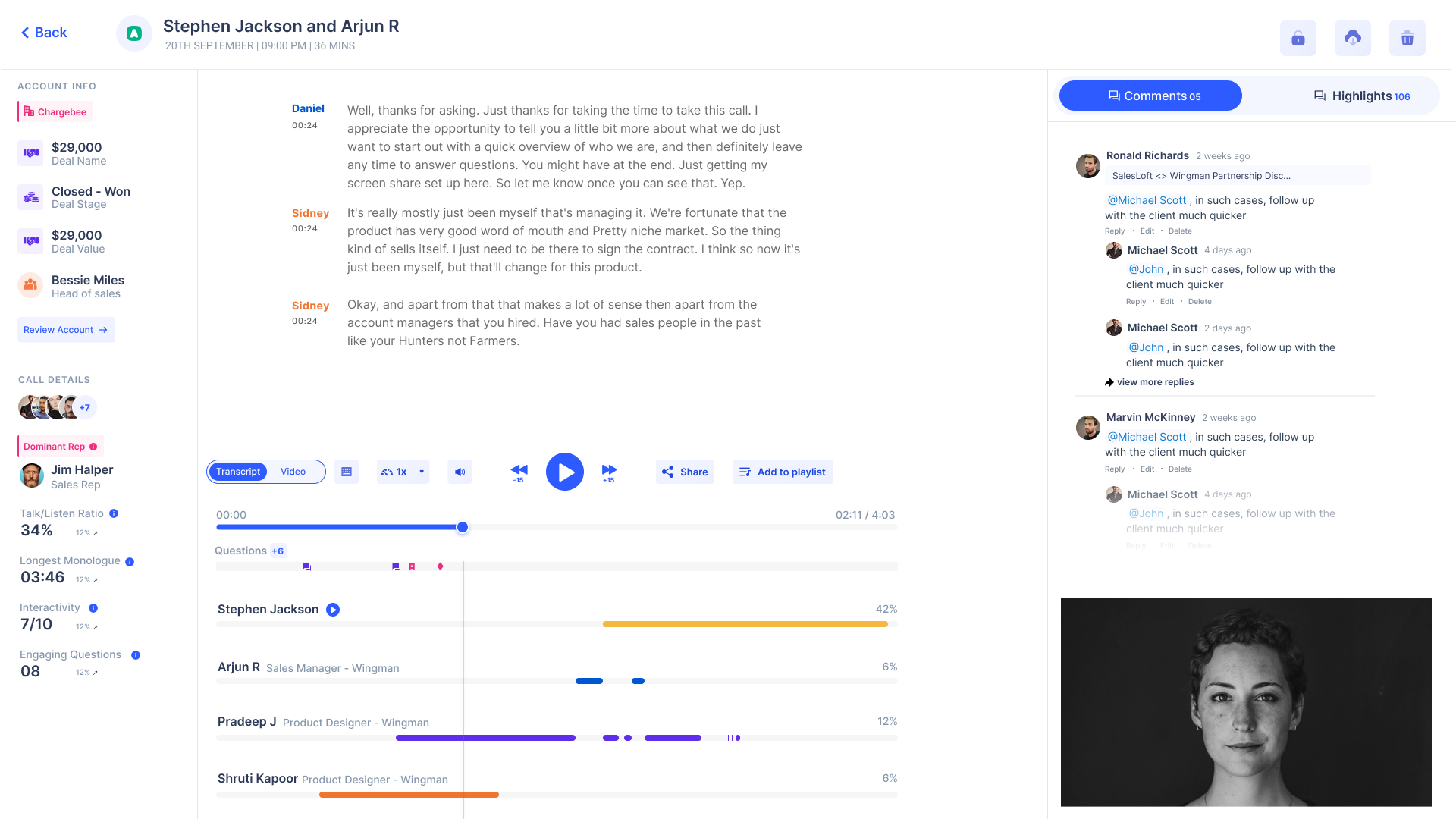The width and height of the screenshot is (1456, 819).
Task: Click the playback progress slider handle
Action: pyautogui.click(x=463, y=527)
